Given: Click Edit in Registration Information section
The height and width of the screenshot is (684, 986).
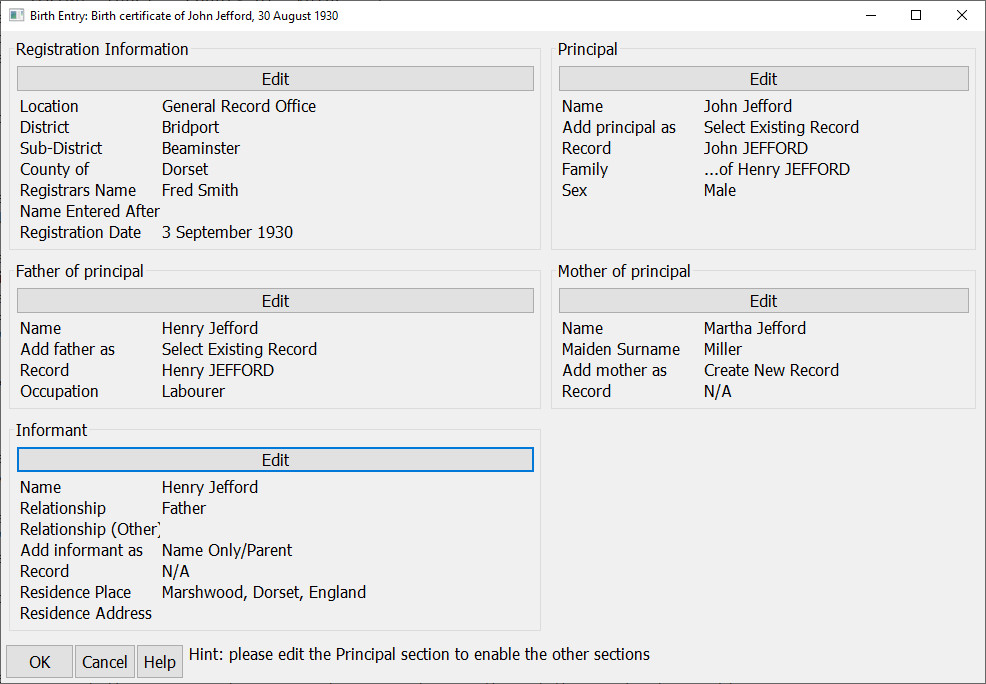Looking at the screenshot, I should pyautogui.click(x=275, y=79).
